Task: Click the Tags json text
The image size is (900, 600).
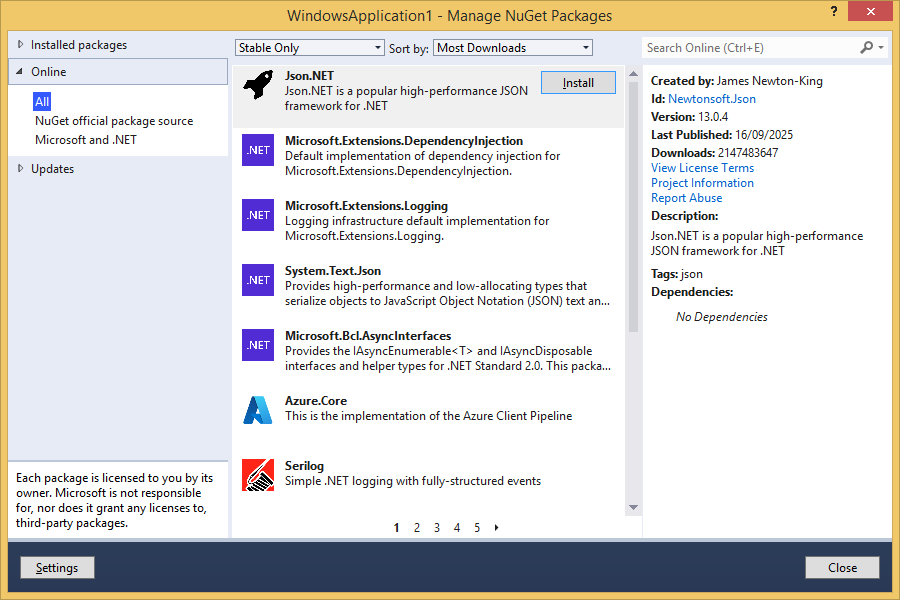Action: coord(677,274)
